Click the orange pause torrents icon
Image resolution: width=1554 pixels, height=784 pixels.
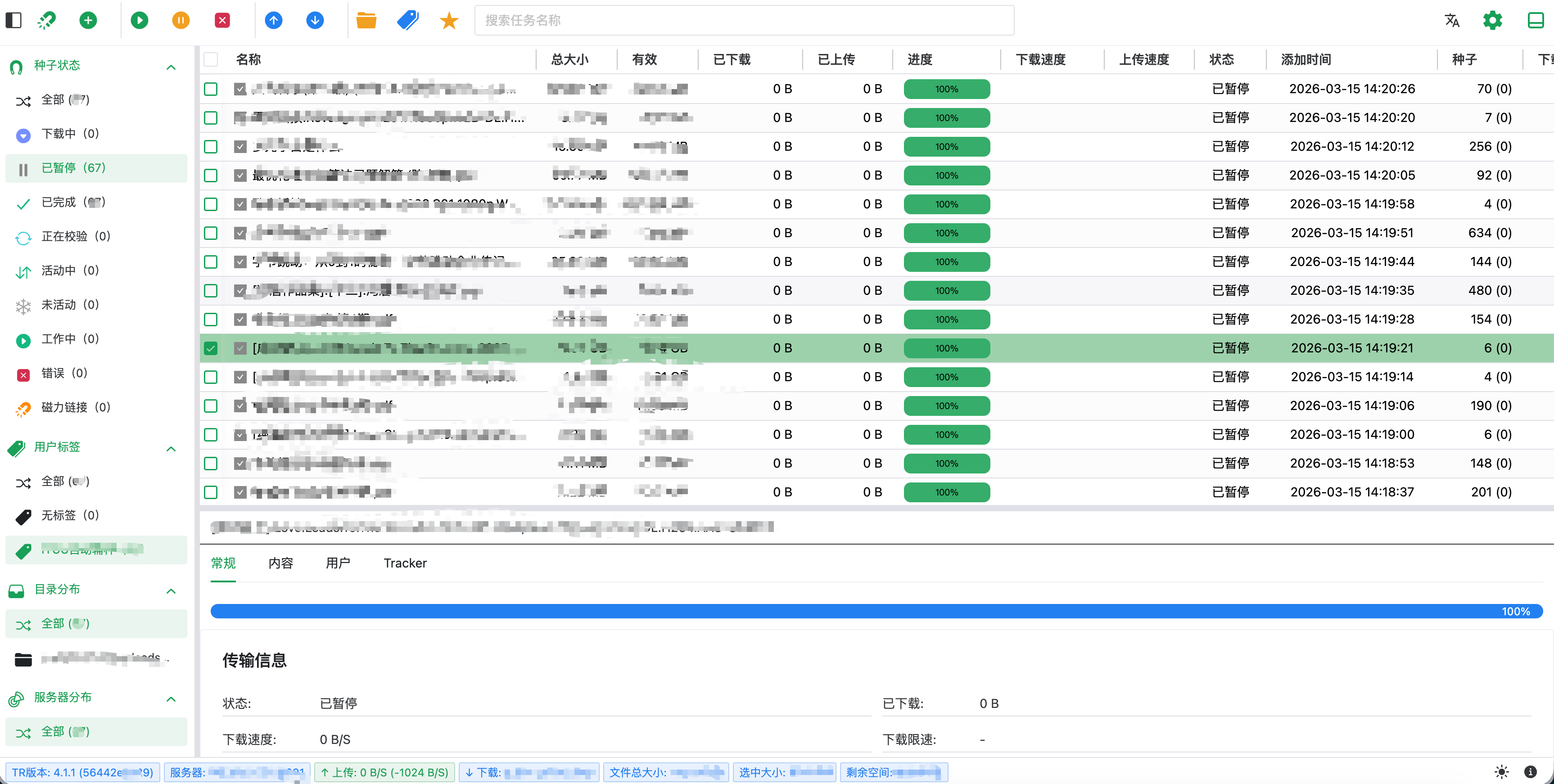tap(181, 20)
